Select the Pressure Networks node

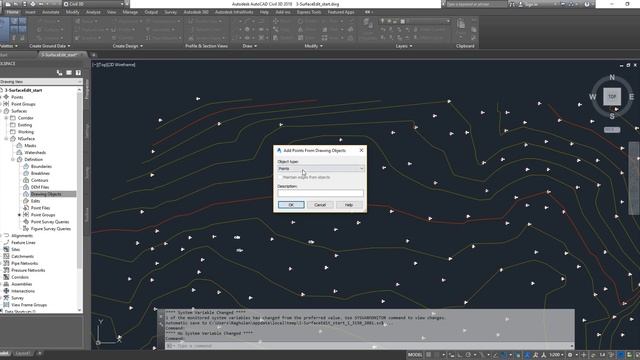point(28,271)
